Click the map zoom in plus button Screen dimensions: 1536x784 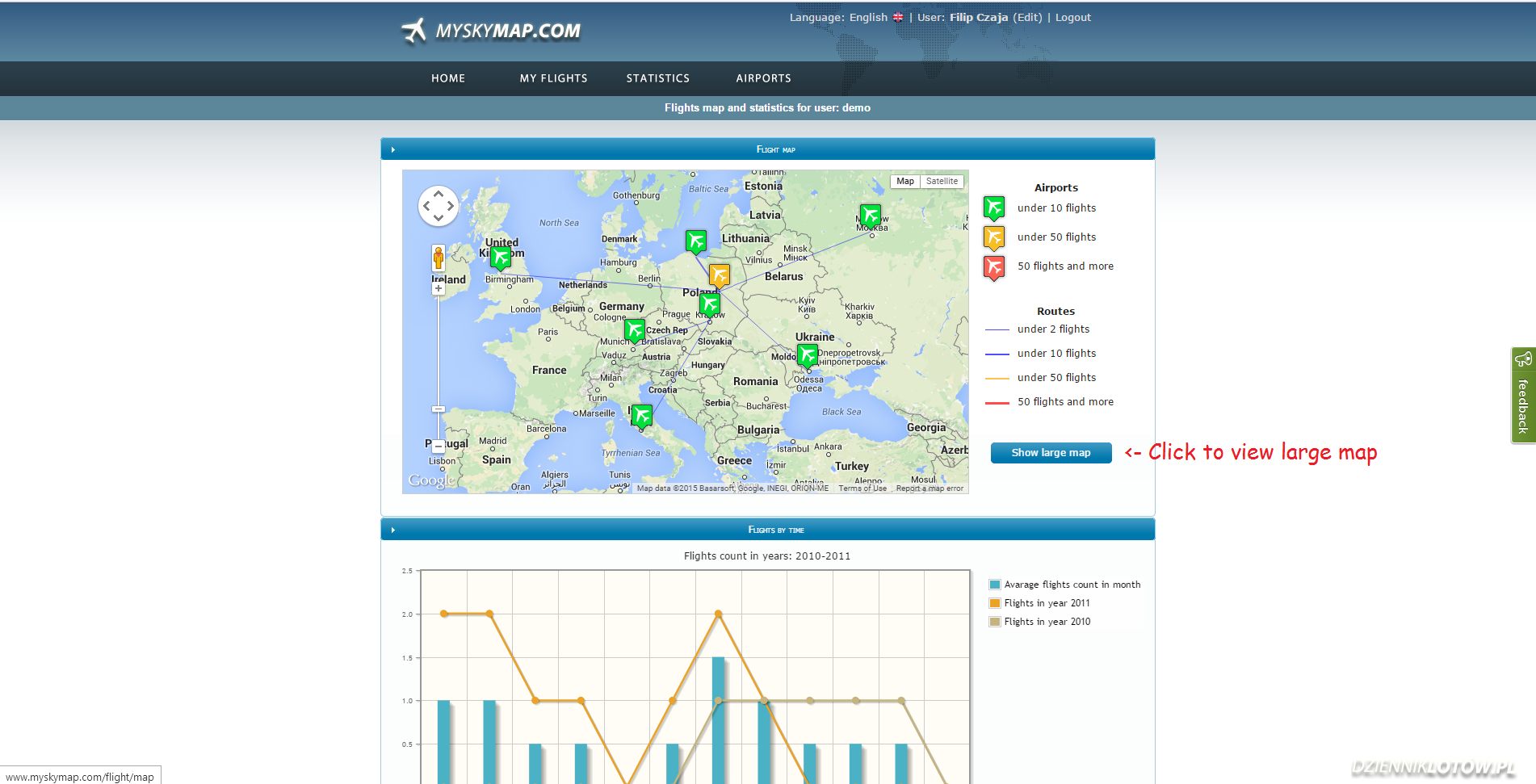438,288
